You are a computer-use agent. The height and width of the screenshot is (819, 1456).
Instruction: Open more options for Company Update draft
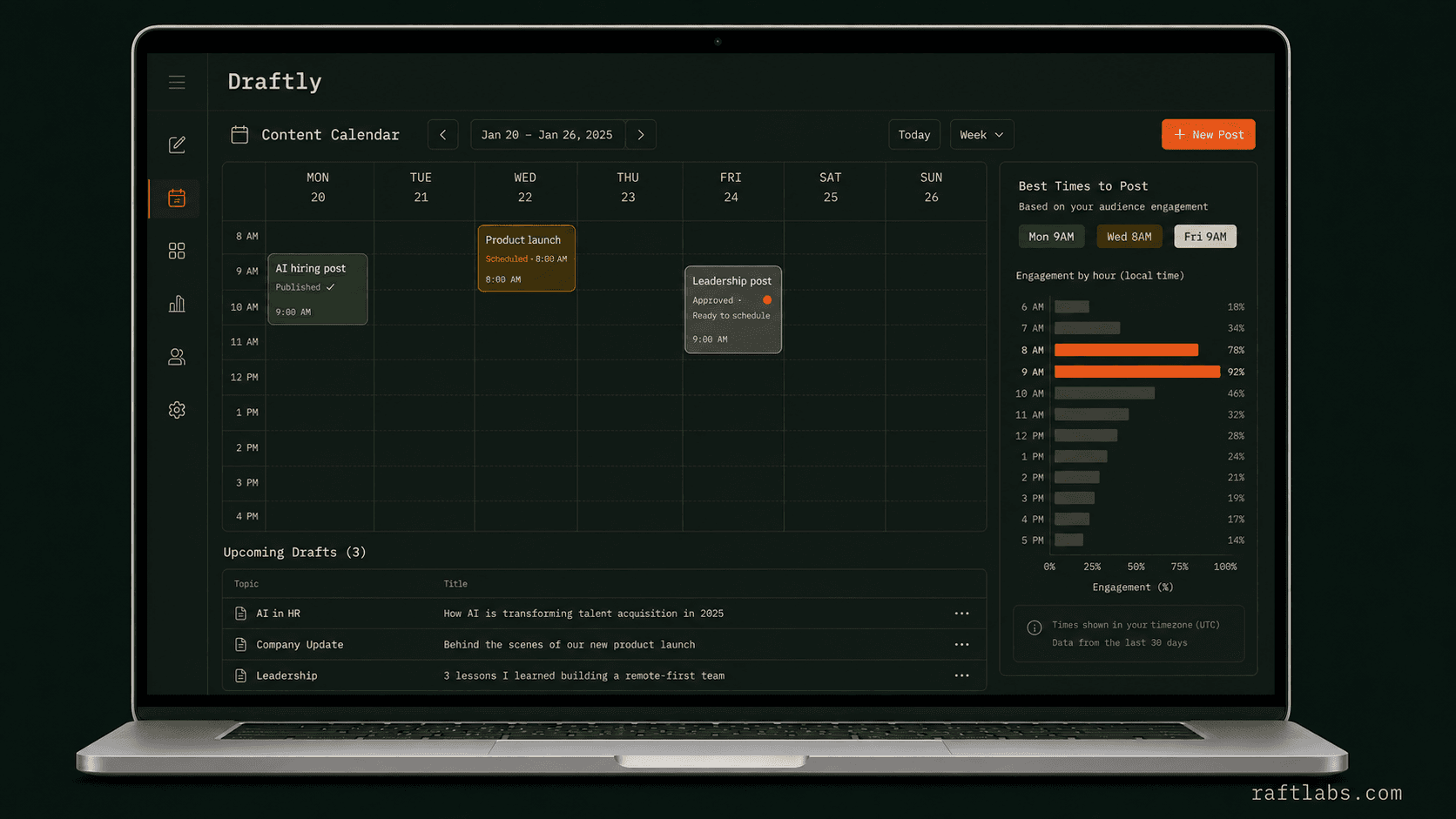961,645
